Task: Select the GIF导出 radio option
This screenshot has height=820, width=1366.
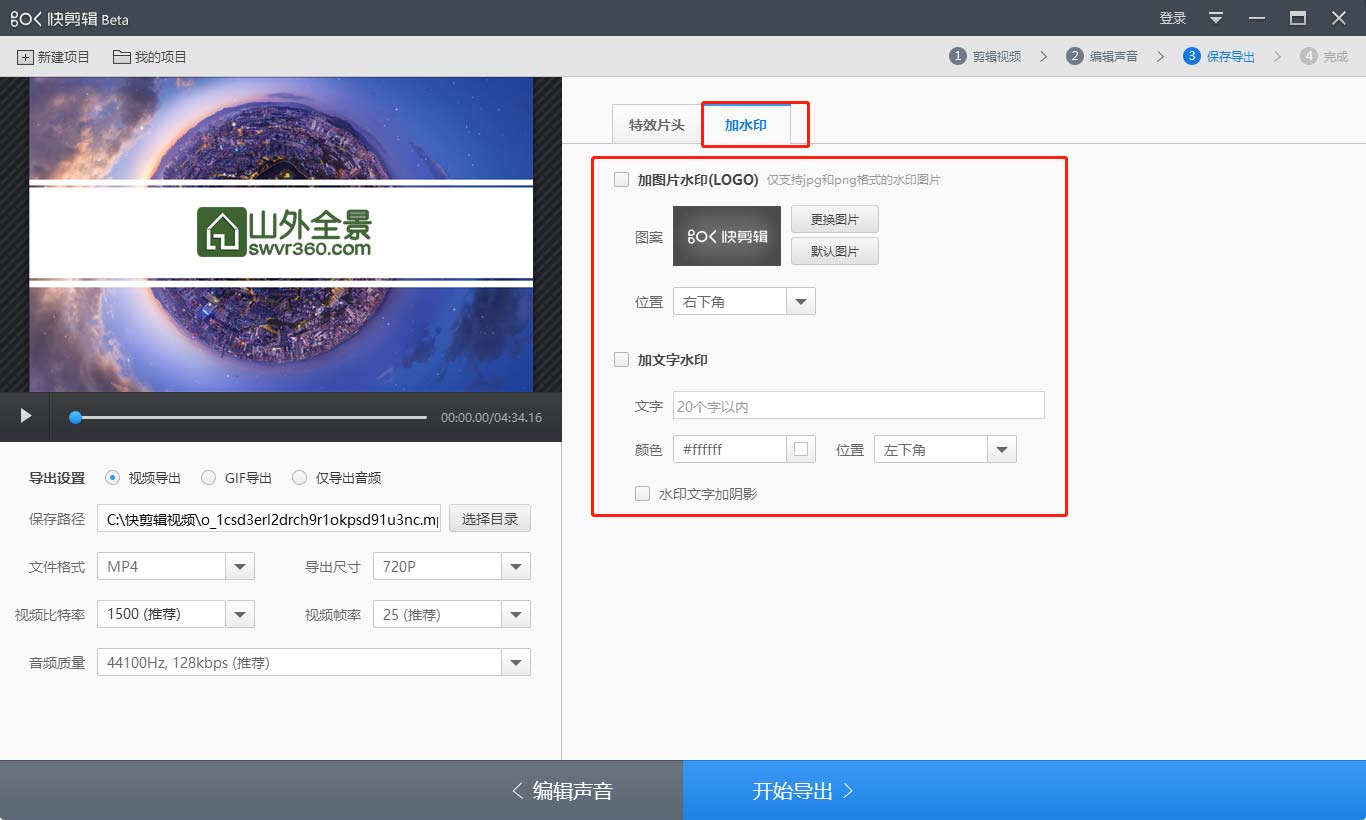Action: [x=209, y=478]
